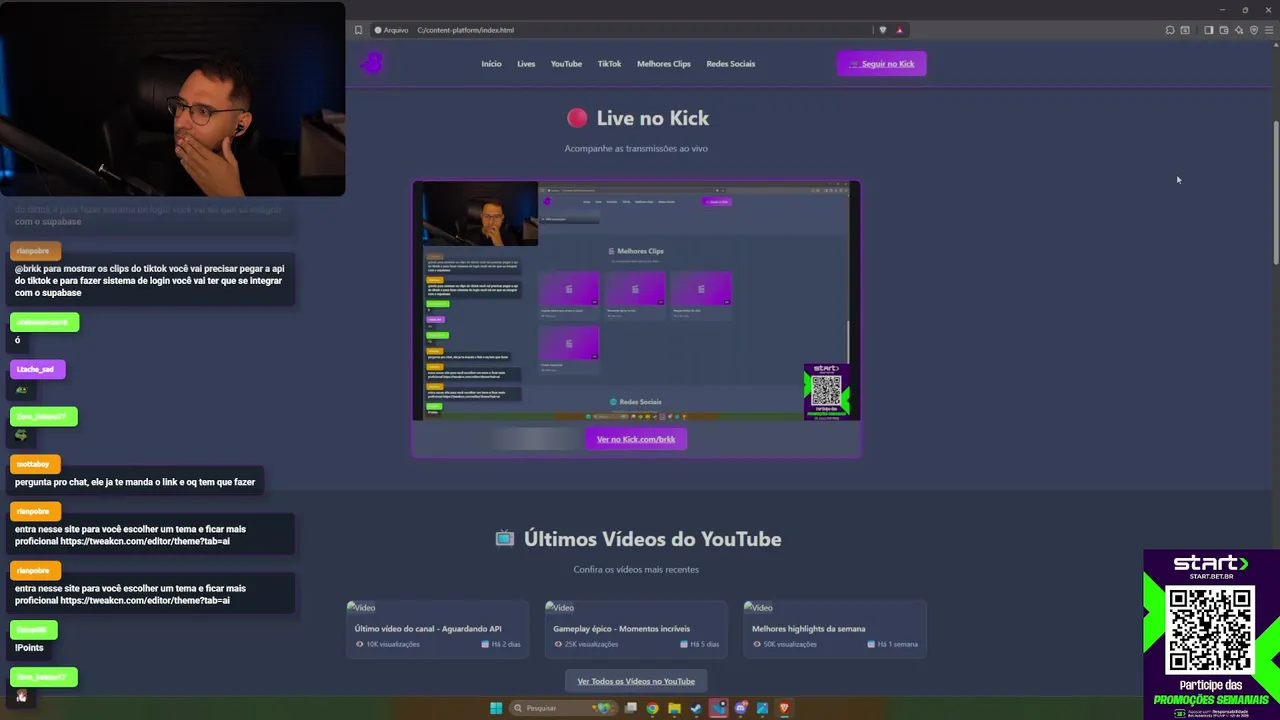Open video Gameplay épico - Momentos incríveis

(x=636, y=629)
